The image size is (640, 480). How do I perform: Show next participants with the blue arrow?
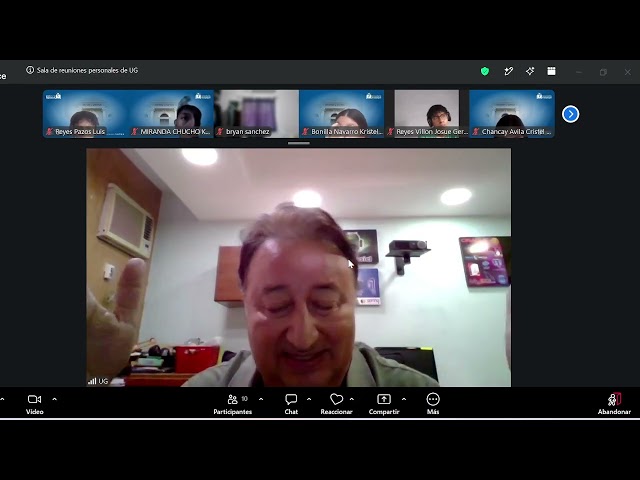(x=570, y=114)
